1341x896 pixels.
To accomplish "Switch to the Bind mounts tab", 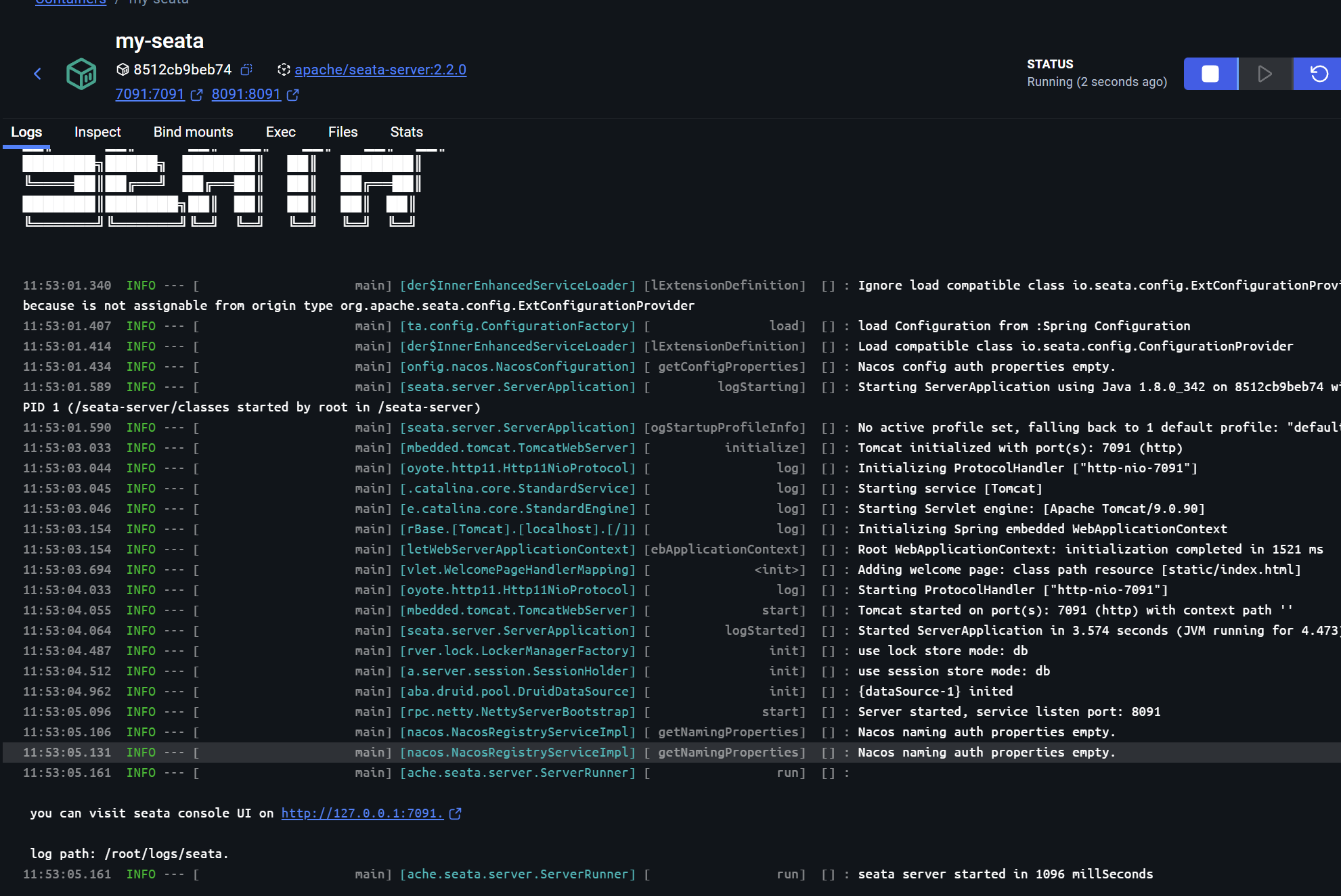I will (193, 132).
